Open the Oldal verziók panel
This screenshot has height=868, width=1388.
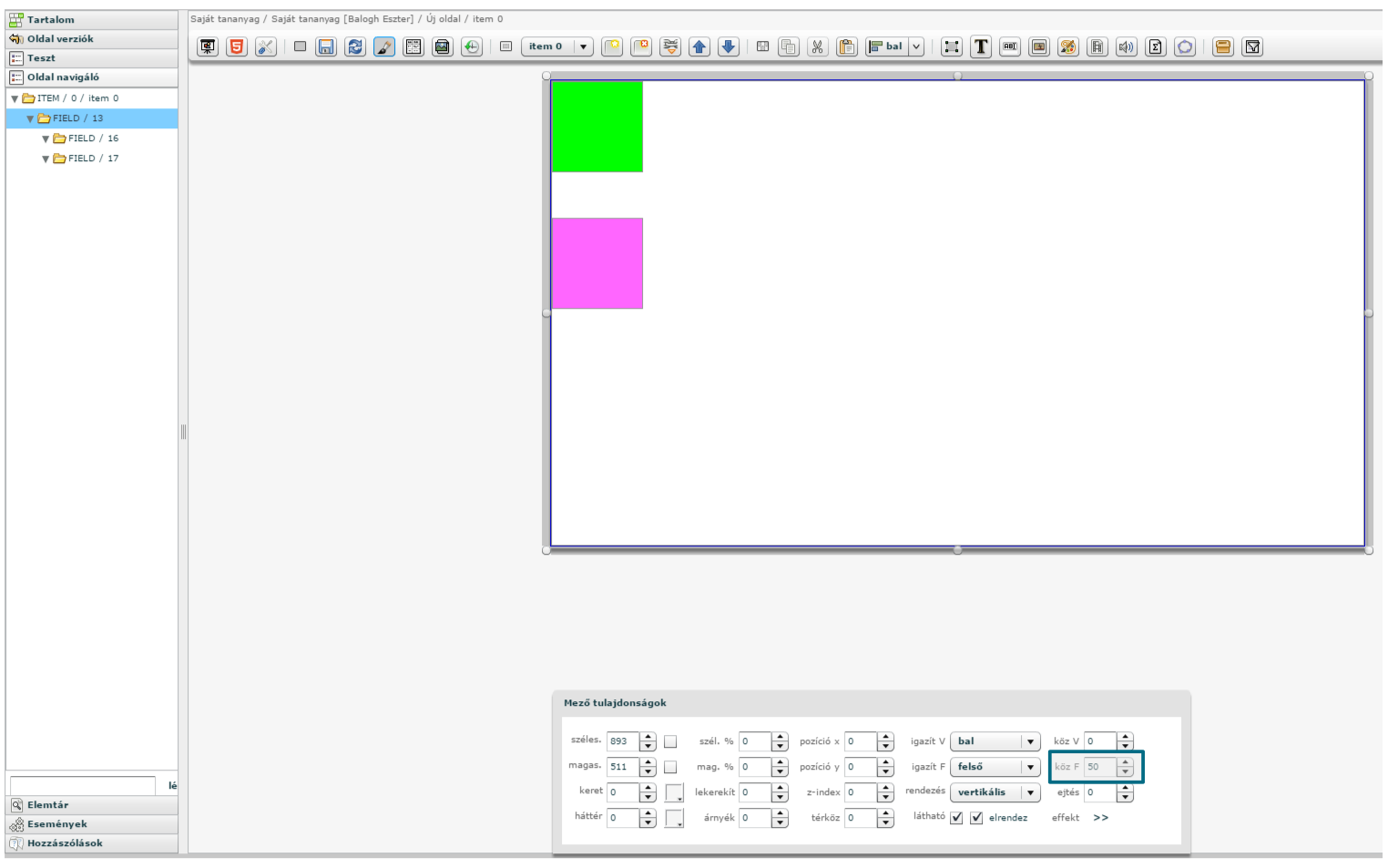(x=60, y=39)
